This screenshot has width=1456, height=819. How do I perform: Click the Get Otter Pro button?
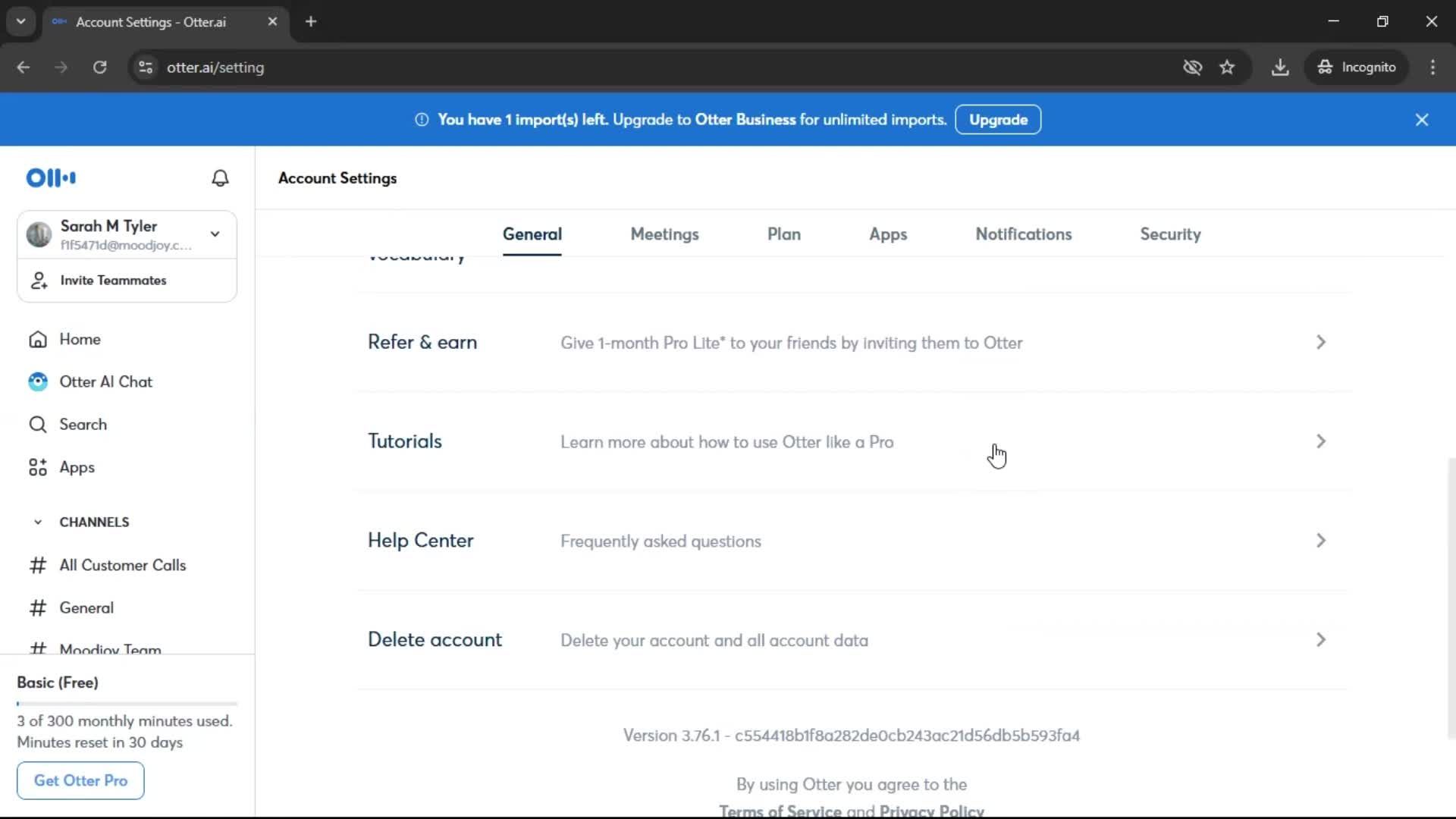80,780
